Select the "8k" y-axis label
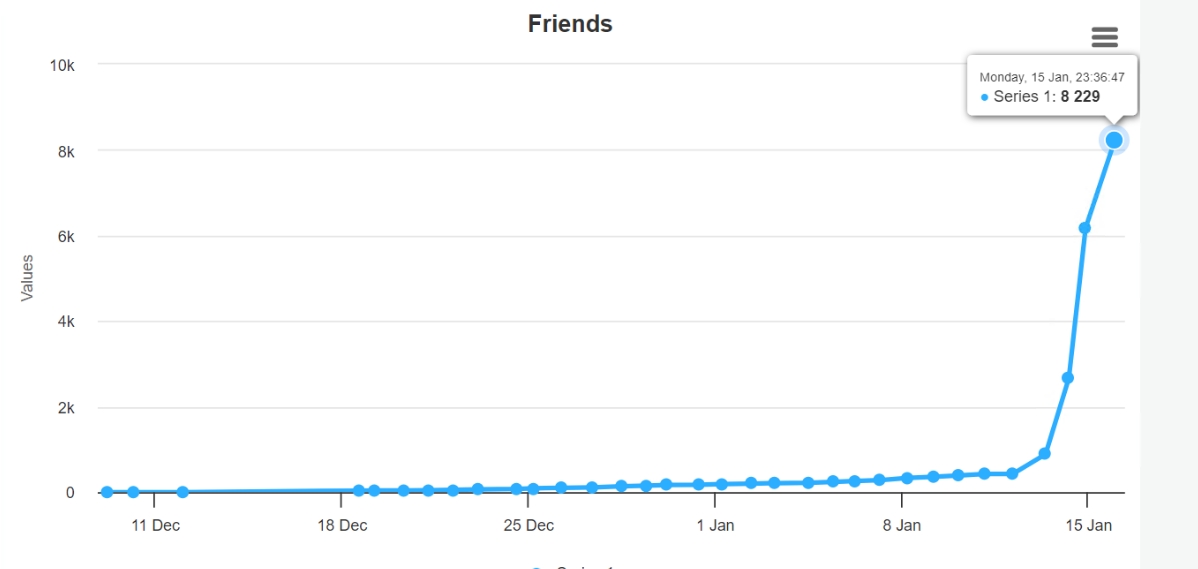This screenshot has height=569, width=1198. pos(65,151)
